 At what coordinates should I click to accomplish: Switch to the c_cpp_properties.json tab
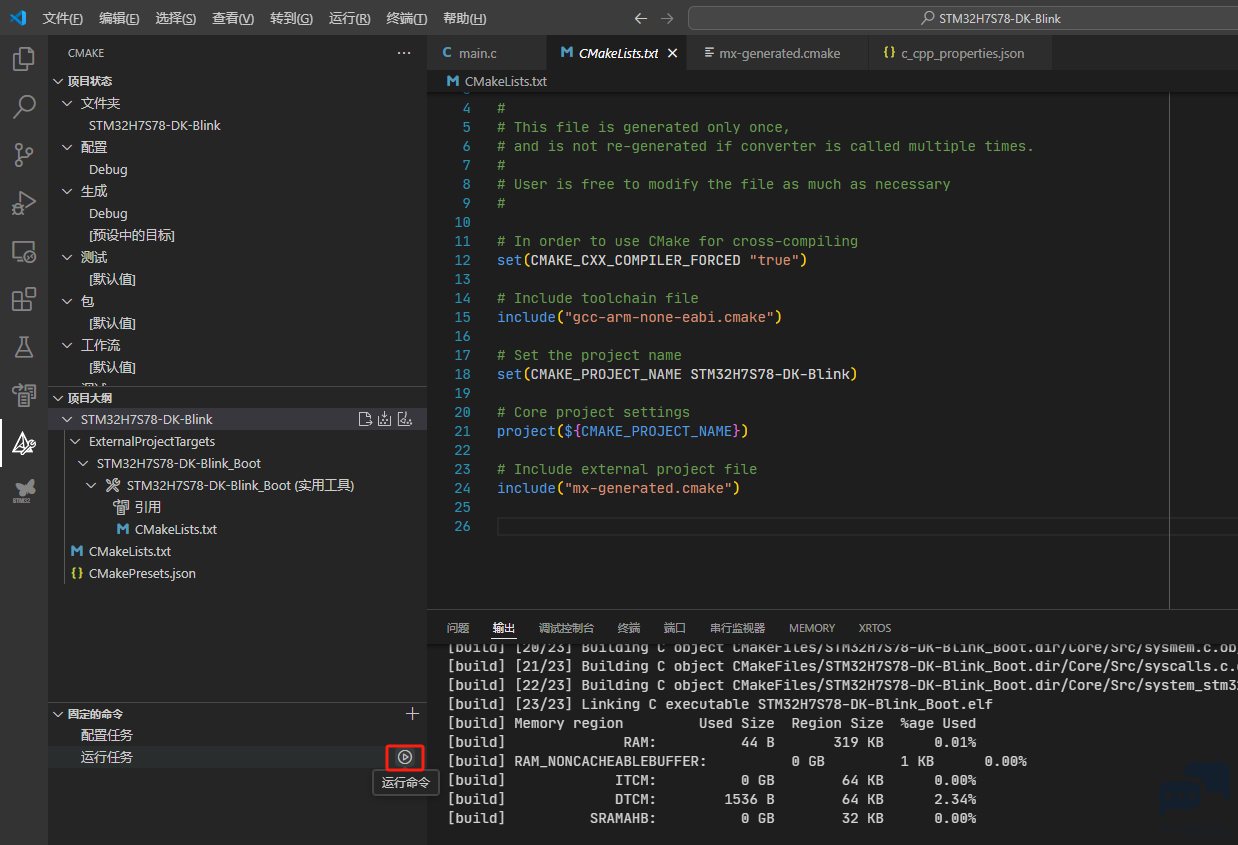coord(960,53)
